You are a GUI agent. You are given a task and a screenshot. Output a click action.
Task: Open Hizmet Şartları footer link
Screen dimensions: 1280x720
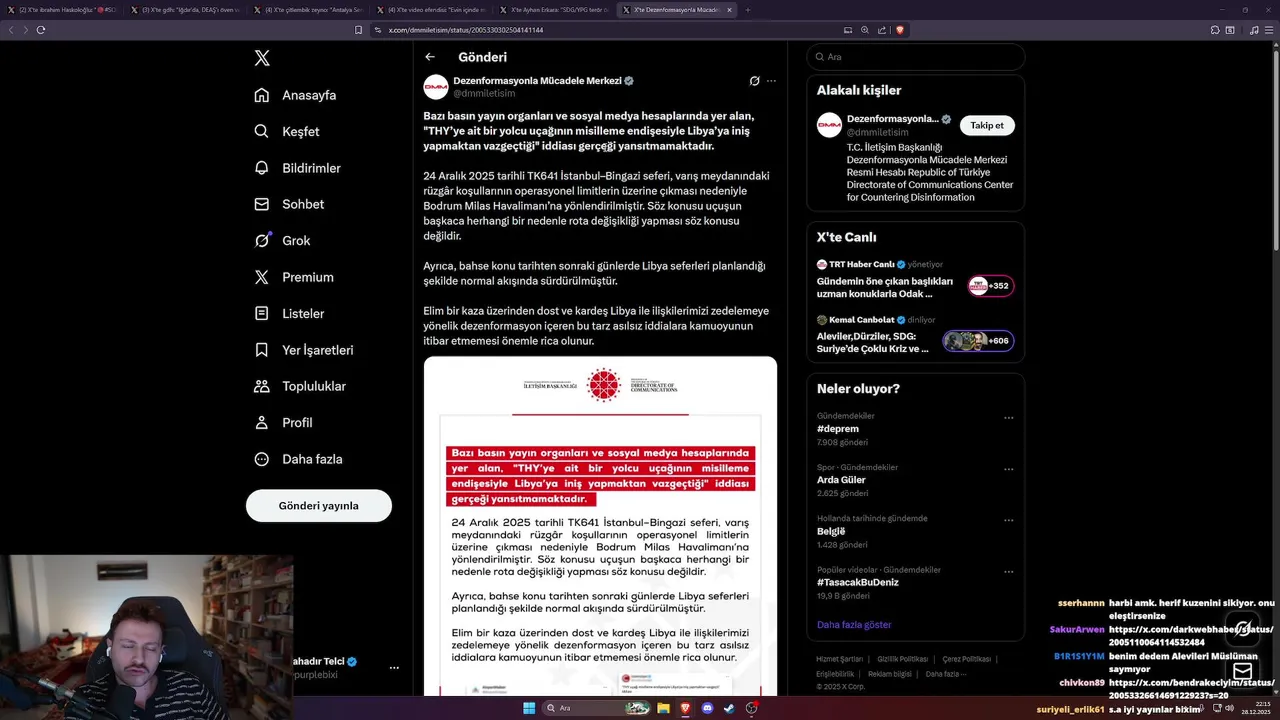pyautogui.click(x=839, y=659)
